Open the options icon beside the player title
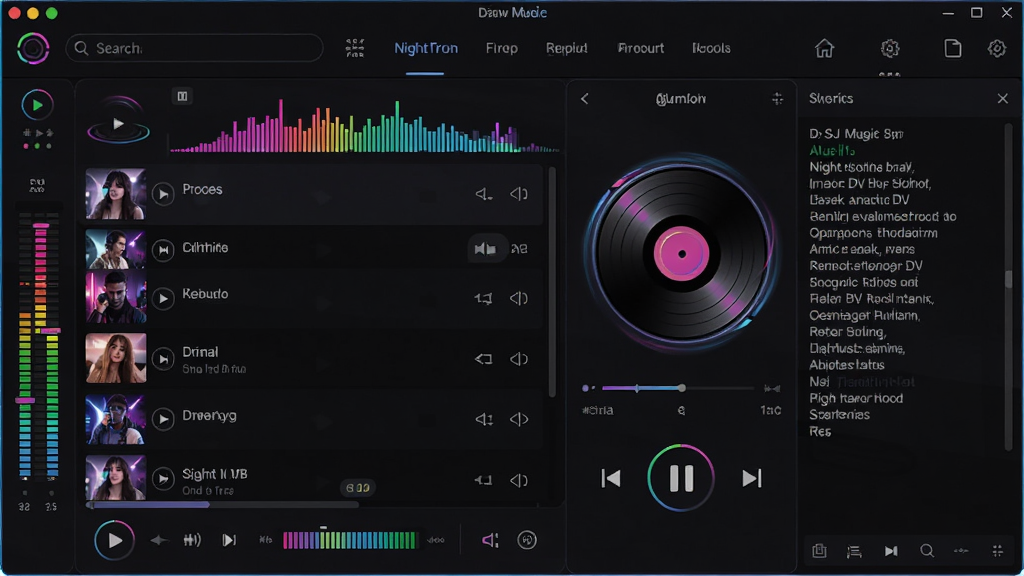 tap(777, 99)
